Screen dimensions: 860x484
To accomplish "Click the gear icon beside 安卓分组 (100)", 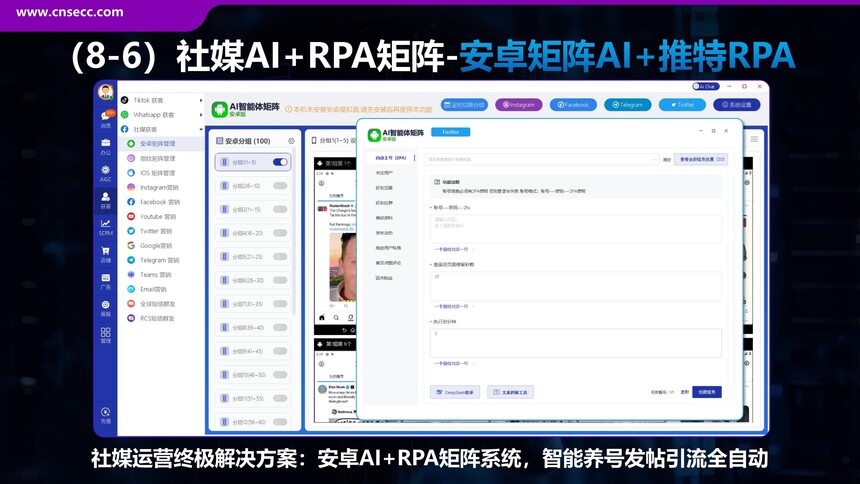I will 291,141.
